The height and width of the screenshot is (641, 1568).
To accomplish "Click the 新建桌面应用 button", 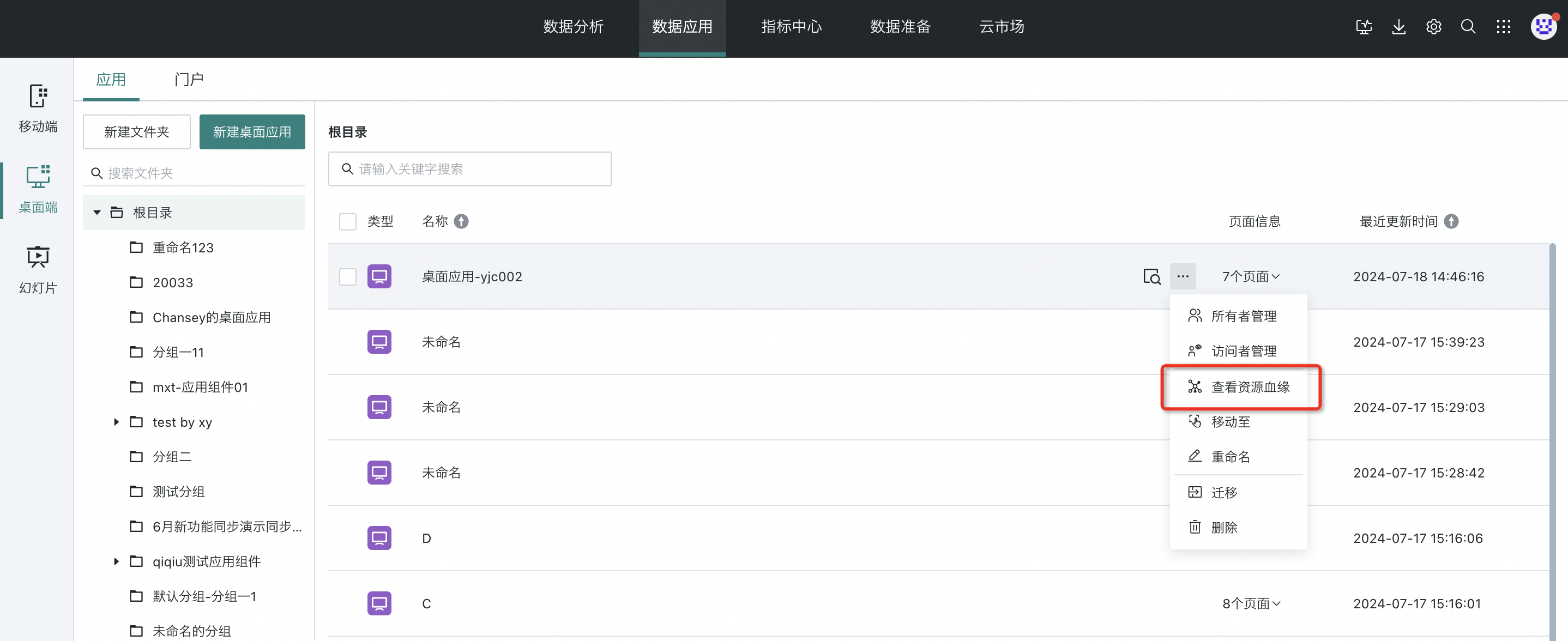I will tap(252, 132).
